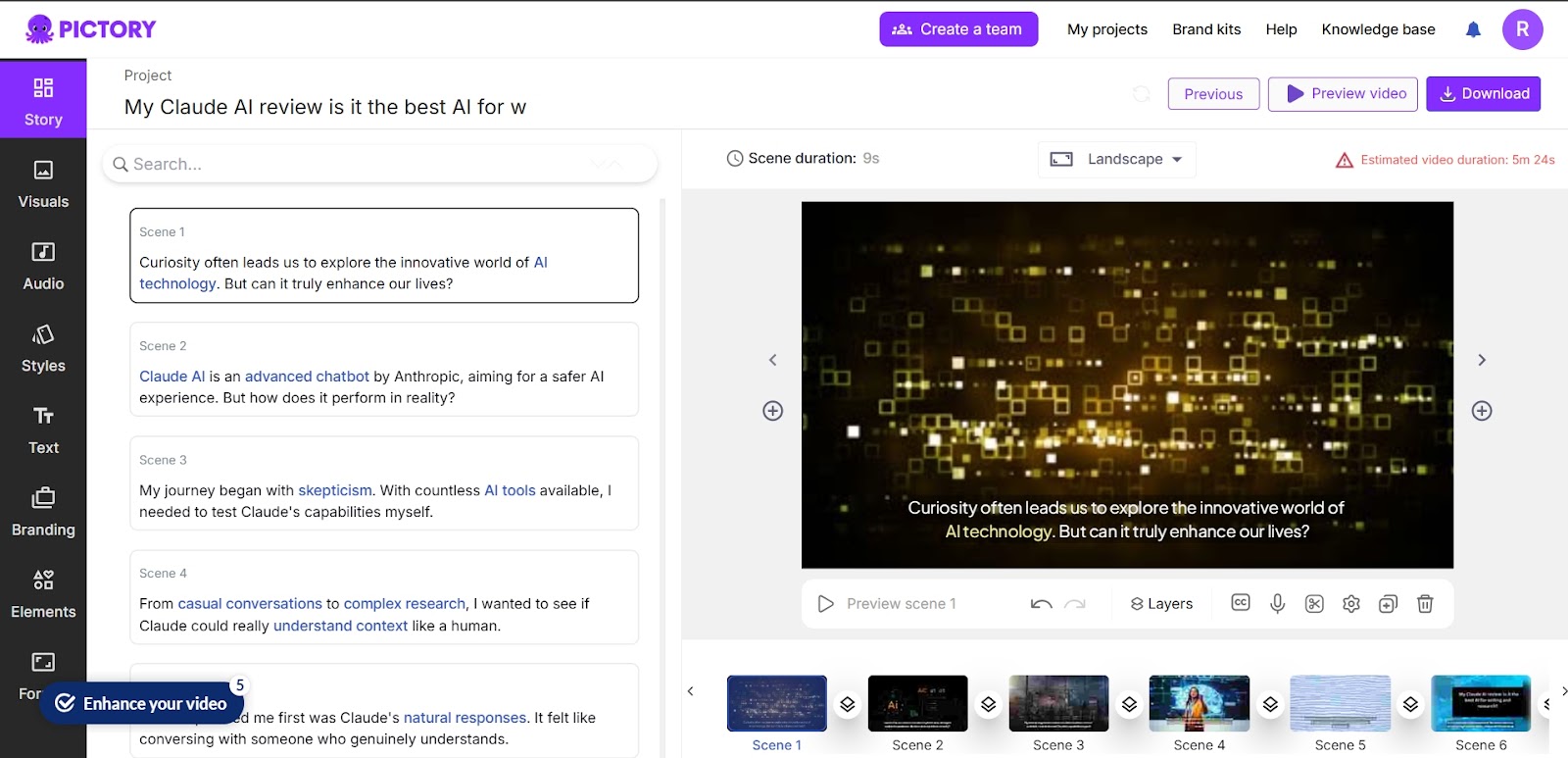
Task: Select Scene 4 text card
Action: coord(384,596)
